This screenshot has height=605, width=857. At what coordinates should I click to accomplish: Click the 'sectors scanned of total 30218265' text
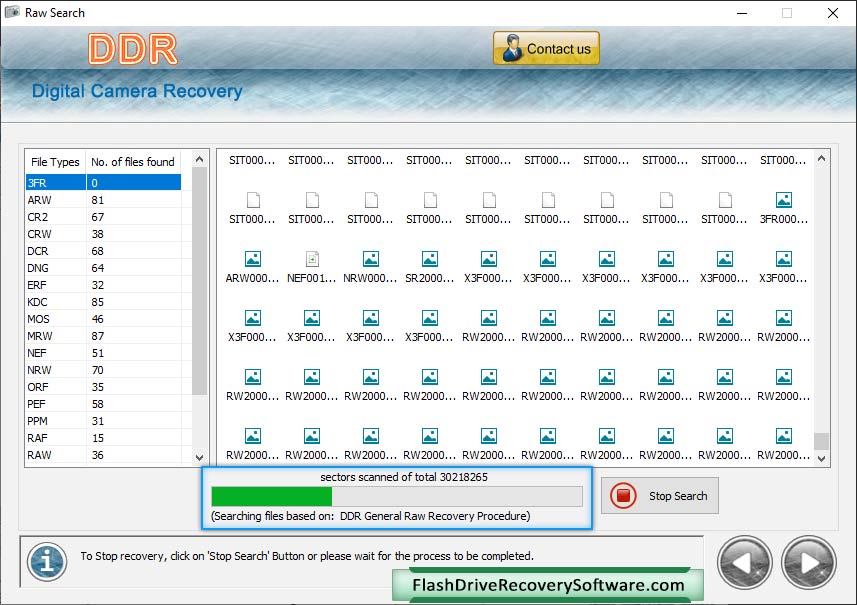[404, 477]
